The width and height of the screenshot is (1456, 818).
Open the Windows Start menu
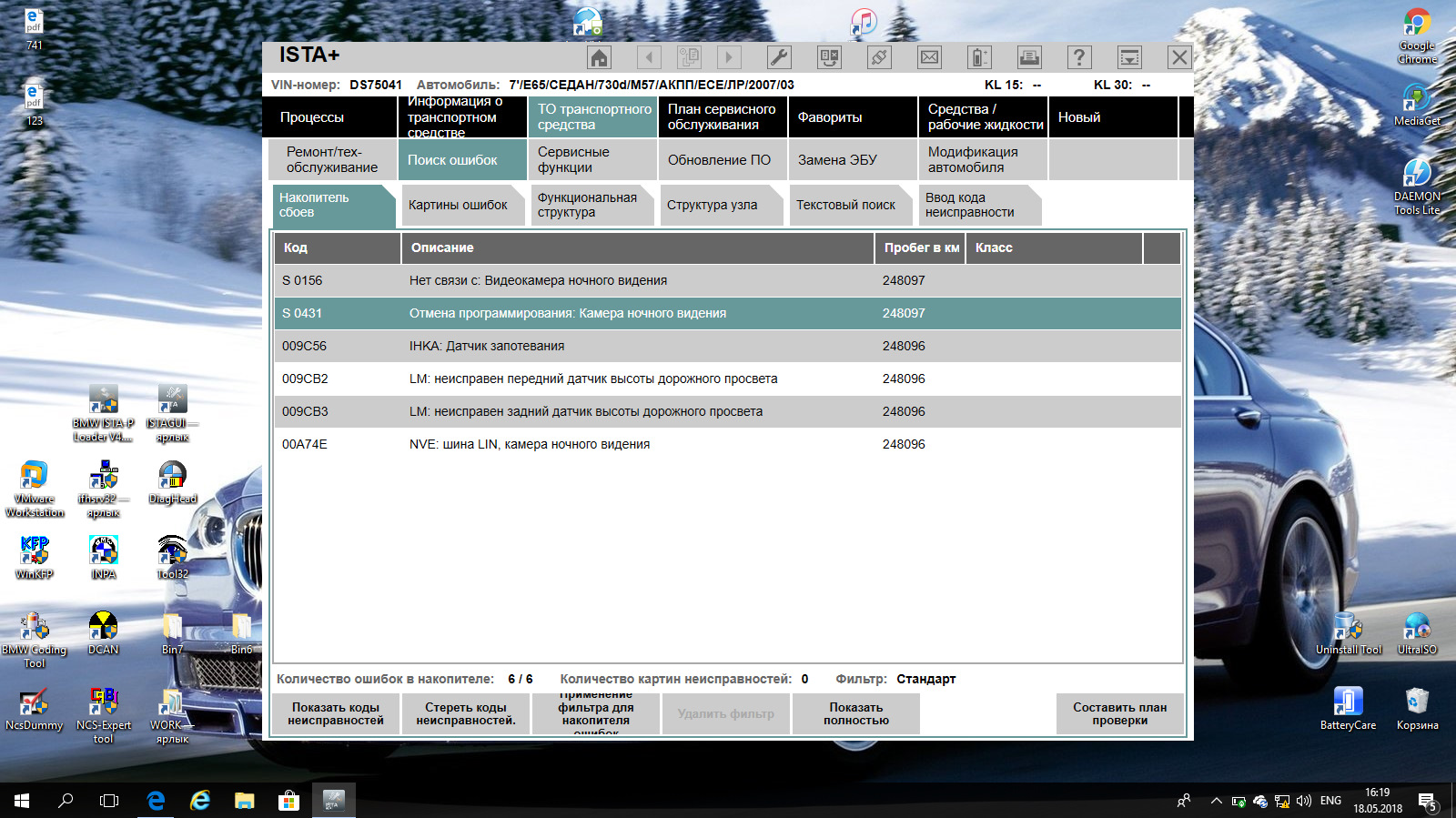(x=22, y=801)
